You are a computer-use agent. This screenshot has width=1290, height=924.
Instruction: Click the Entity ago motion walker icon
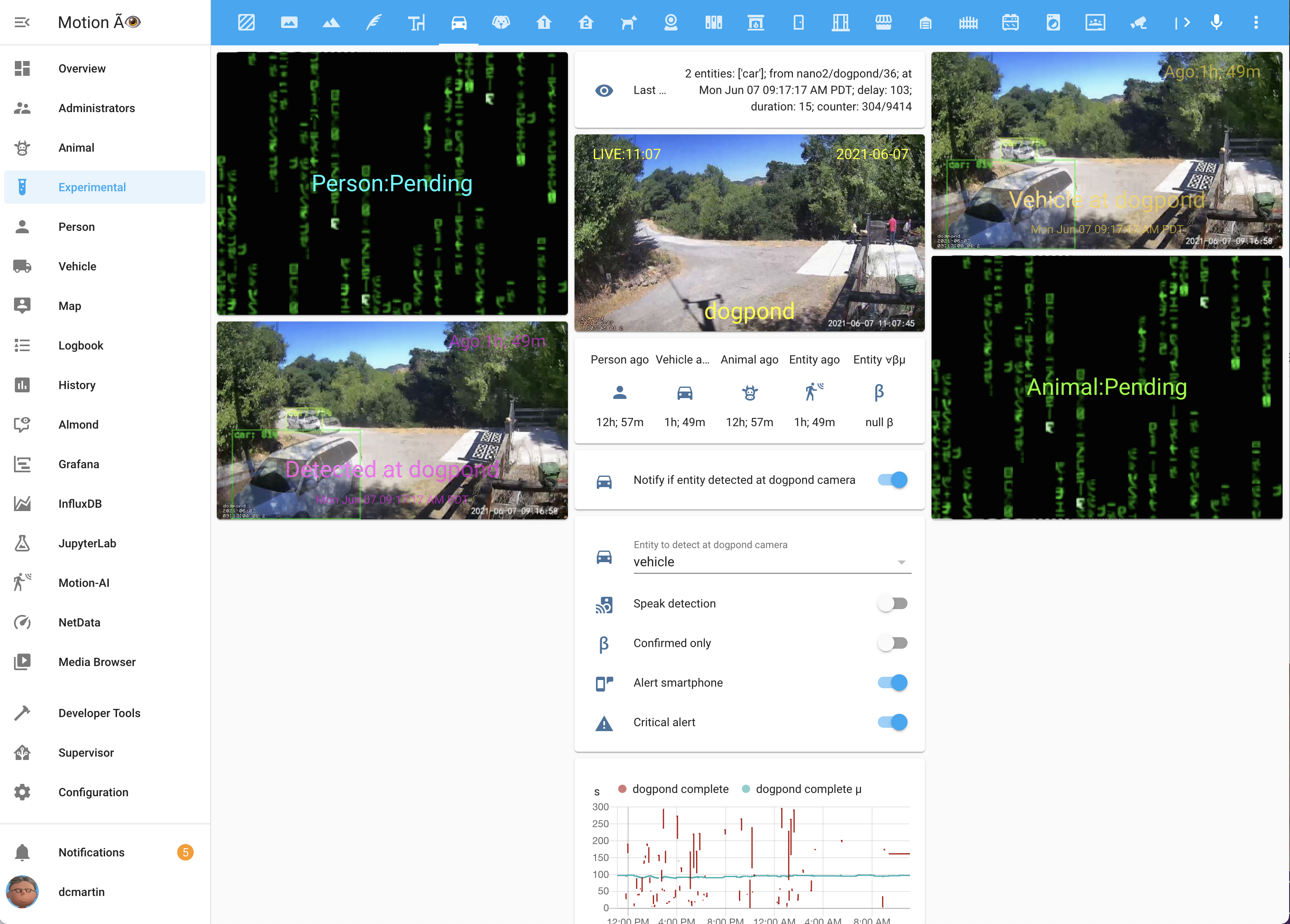tap(814, 392)
